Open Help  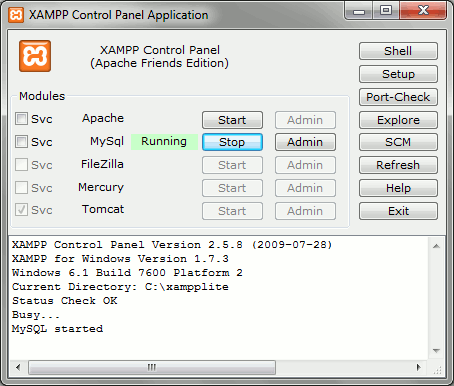[x=398, y=188]
